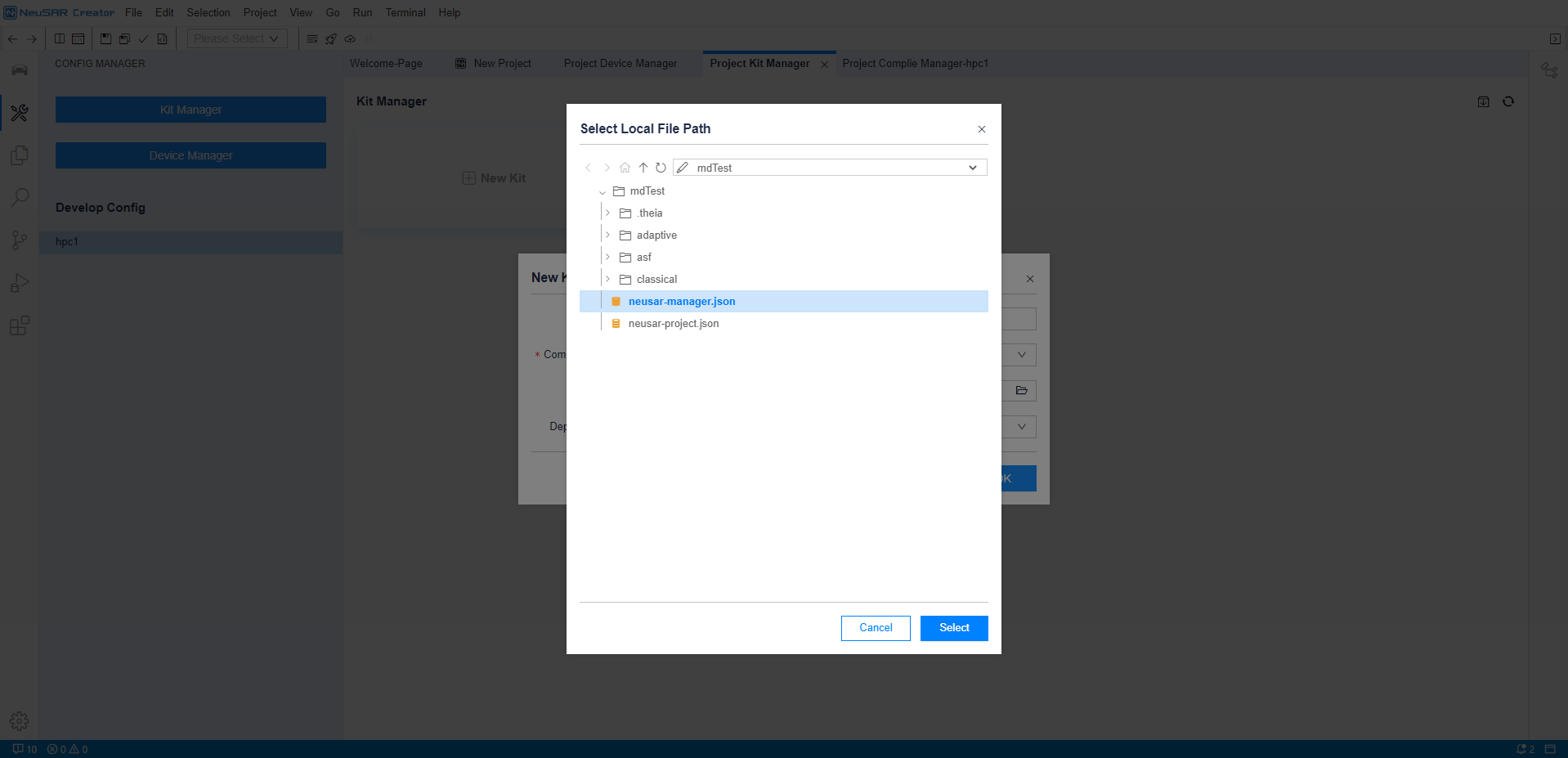Select the neusar-project.json file

[x=673, y=324]
